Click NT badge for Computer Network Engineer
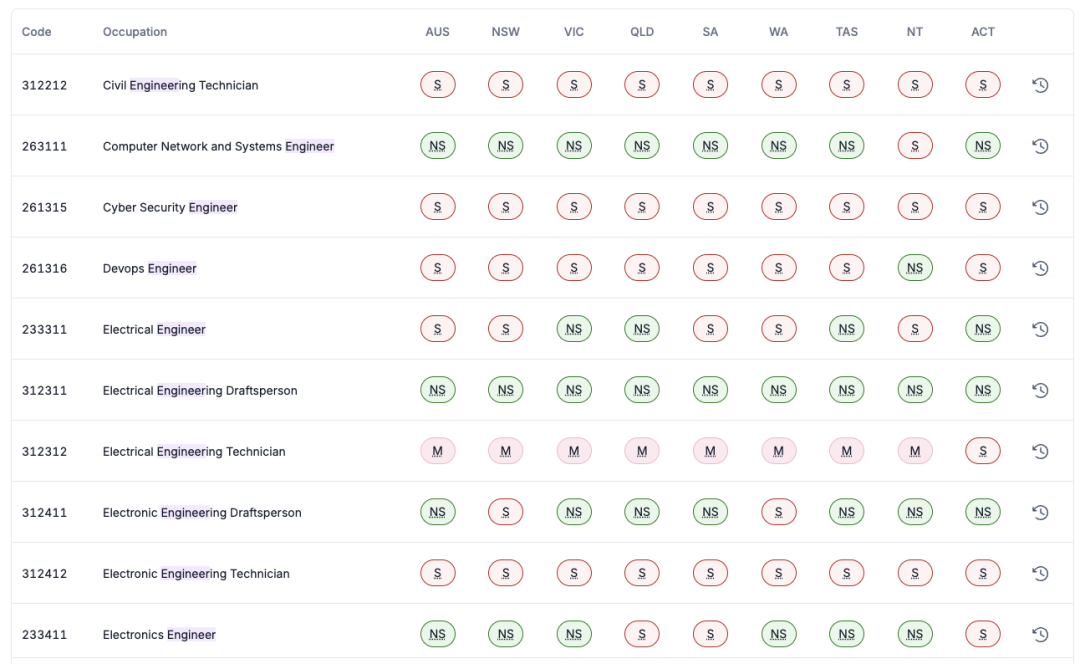 click(x=915, y=146)
